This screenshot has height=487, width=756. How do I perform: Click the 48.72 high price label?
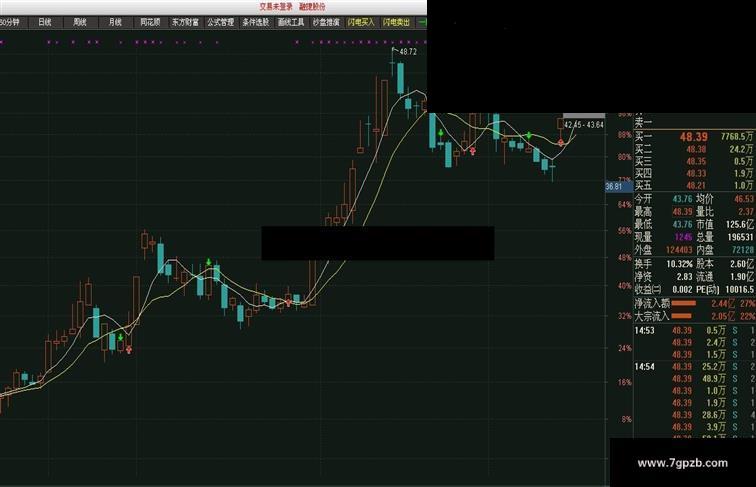tap(408, 52)
